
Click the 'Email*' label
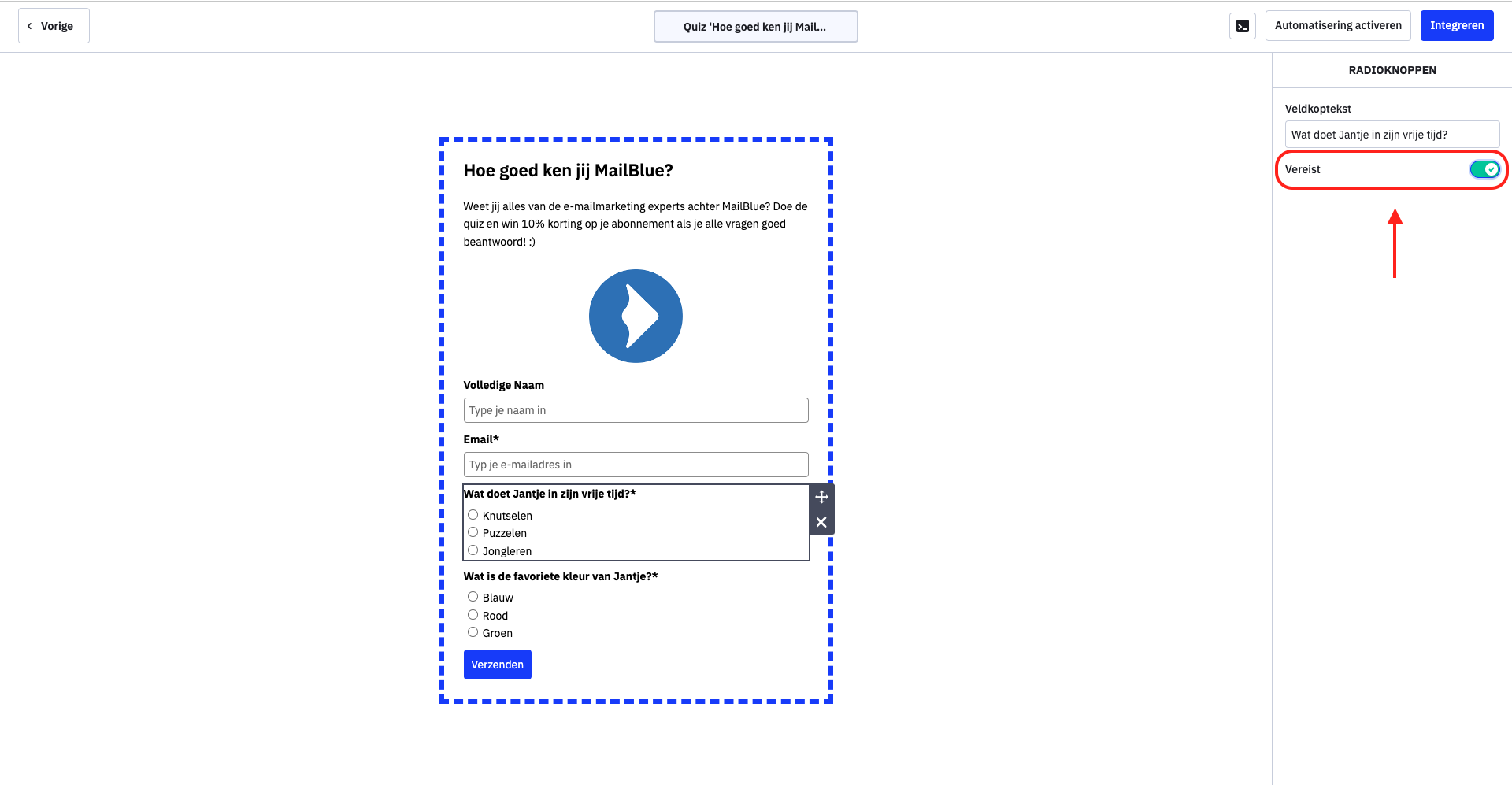pos(481,439)
